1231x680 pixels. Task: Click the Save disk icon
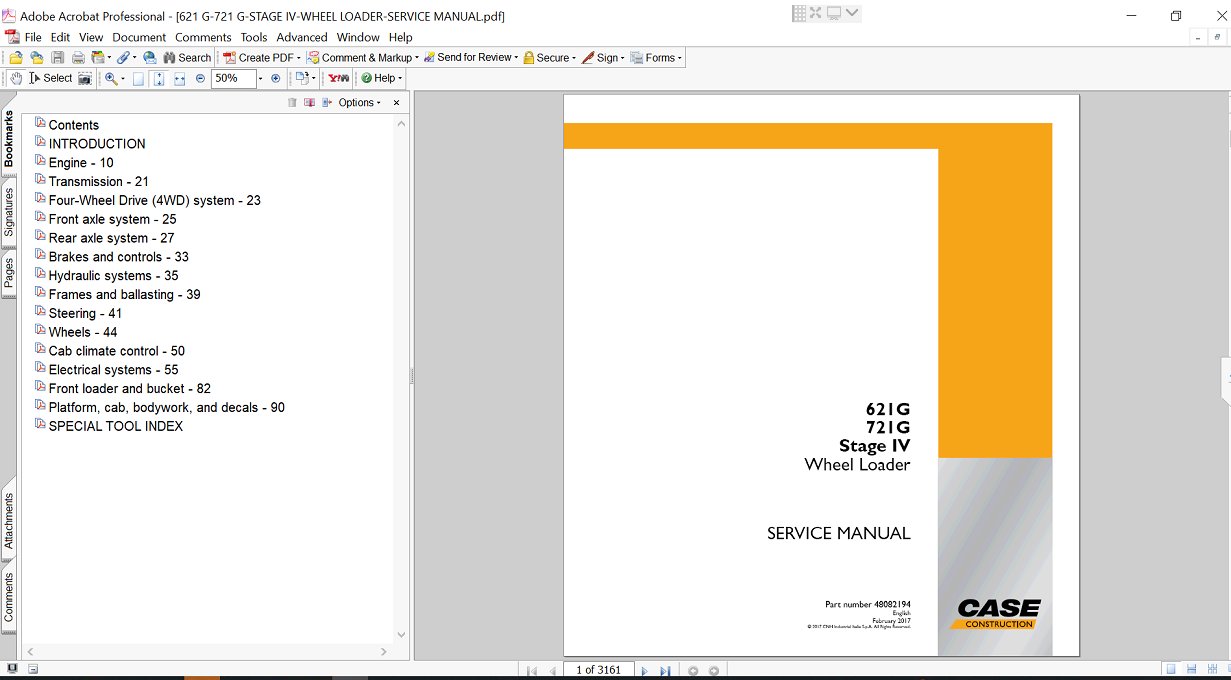57,58
